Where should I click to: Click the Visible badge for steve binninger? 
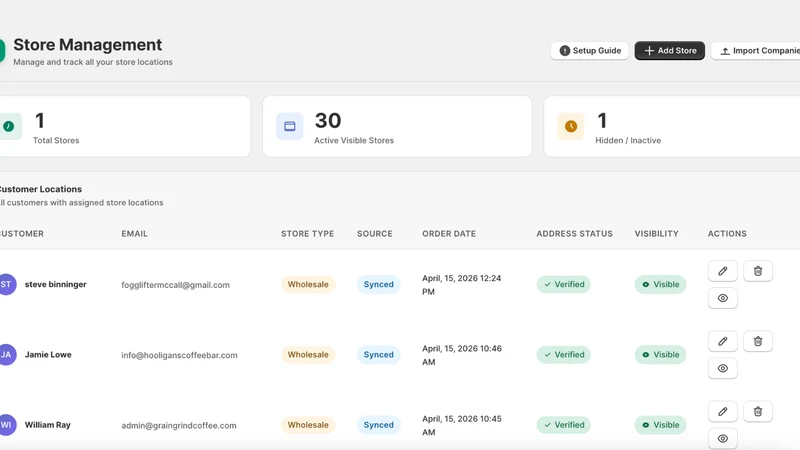(x=660, y=284)
